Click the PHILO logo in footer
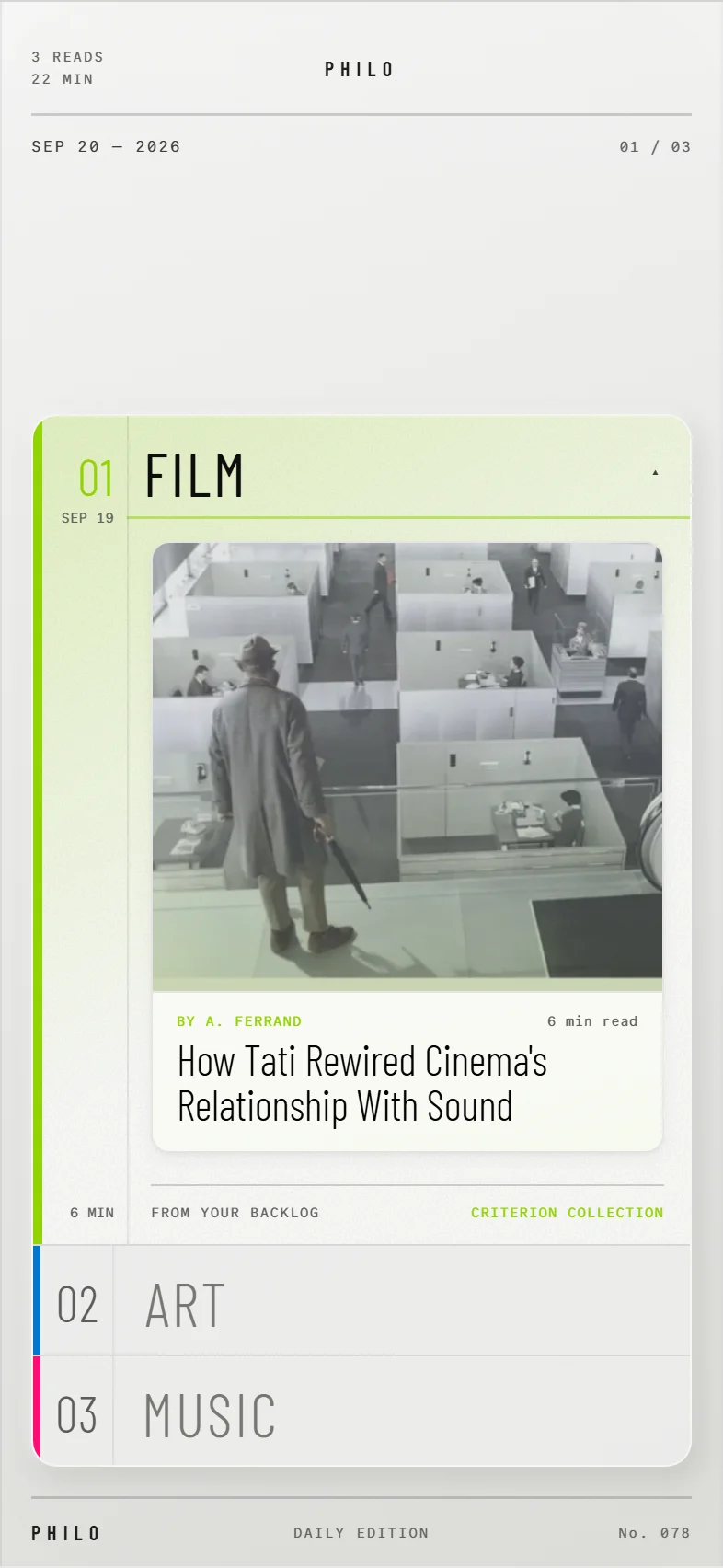This screenshot has height=1568, width=723. point(65,1533)
